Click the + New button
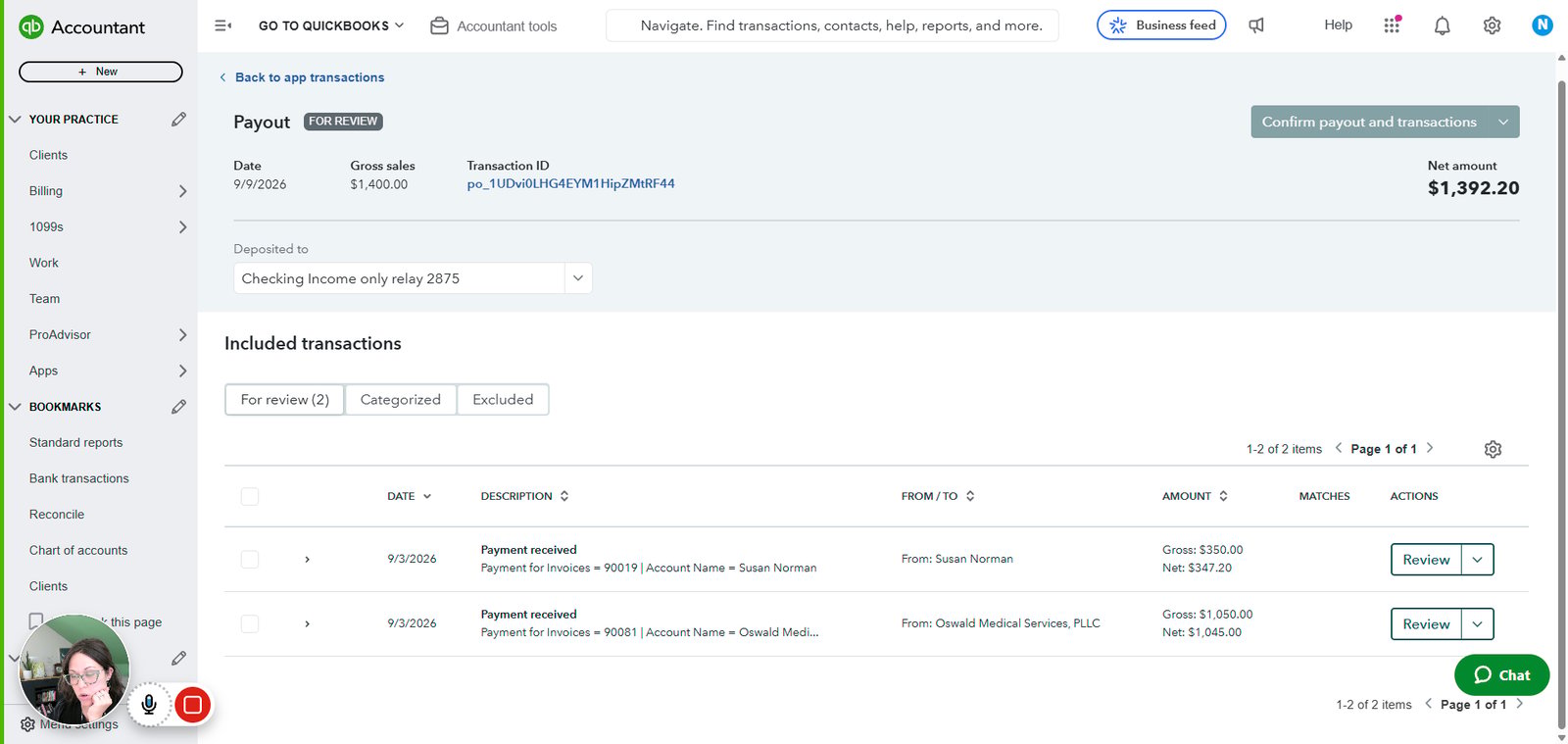The image size is (1568, 744). click(x=100, y=72)
